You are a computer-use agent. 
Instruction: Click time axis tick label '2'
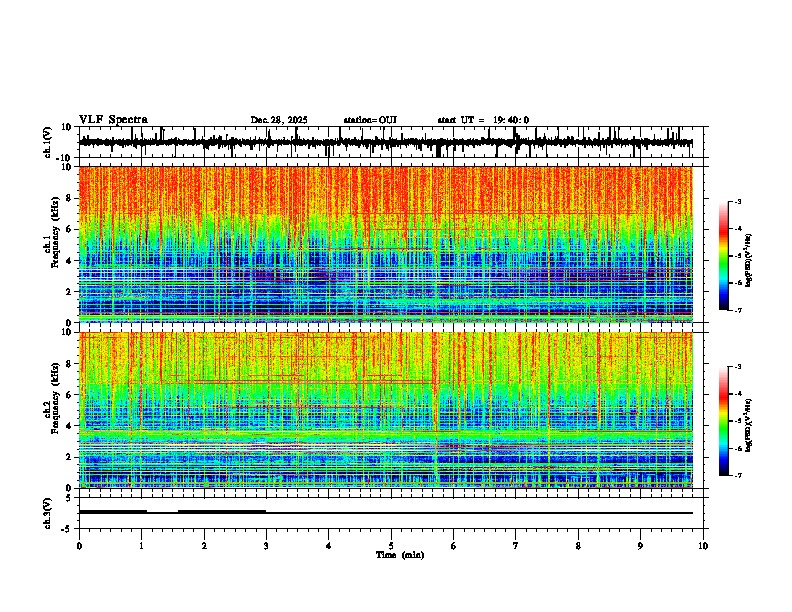click(x=204, y=546)
